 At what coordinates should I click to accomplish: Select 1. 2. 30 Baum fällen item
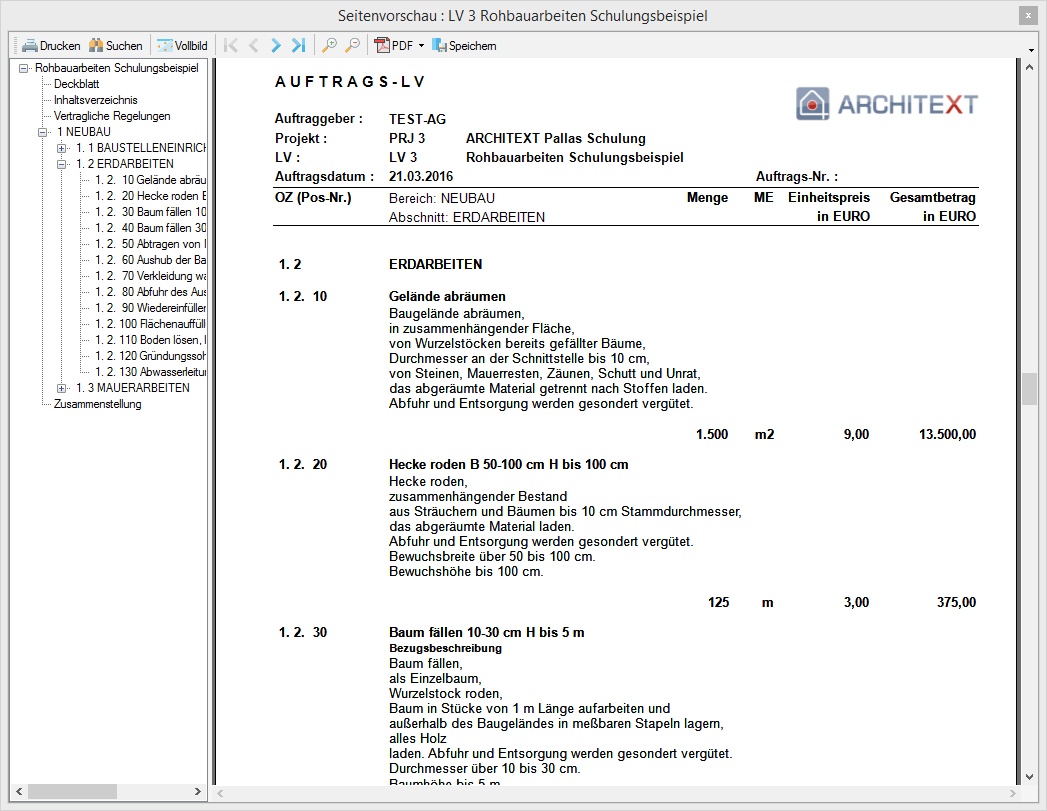tap(150, 212)
